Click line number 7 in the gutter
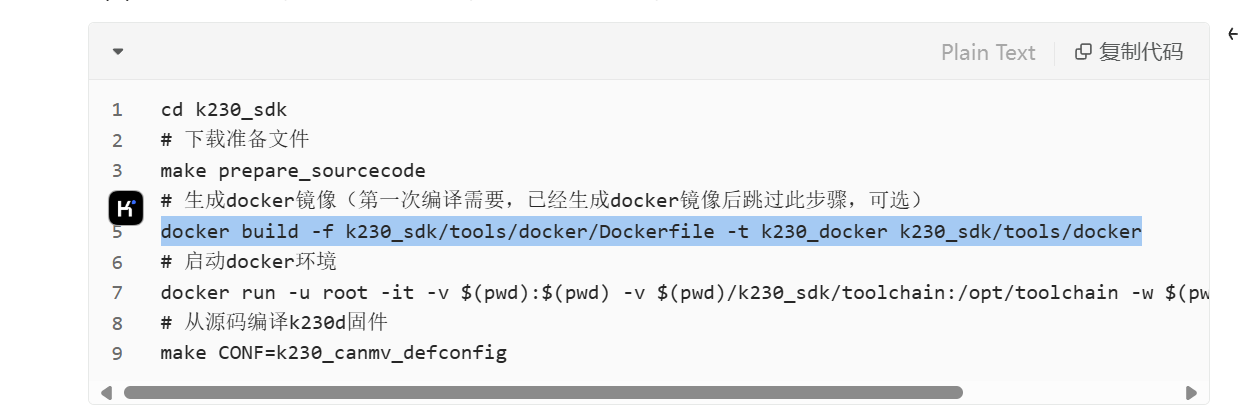This screenshot has width=1238, height=413. 118,293
